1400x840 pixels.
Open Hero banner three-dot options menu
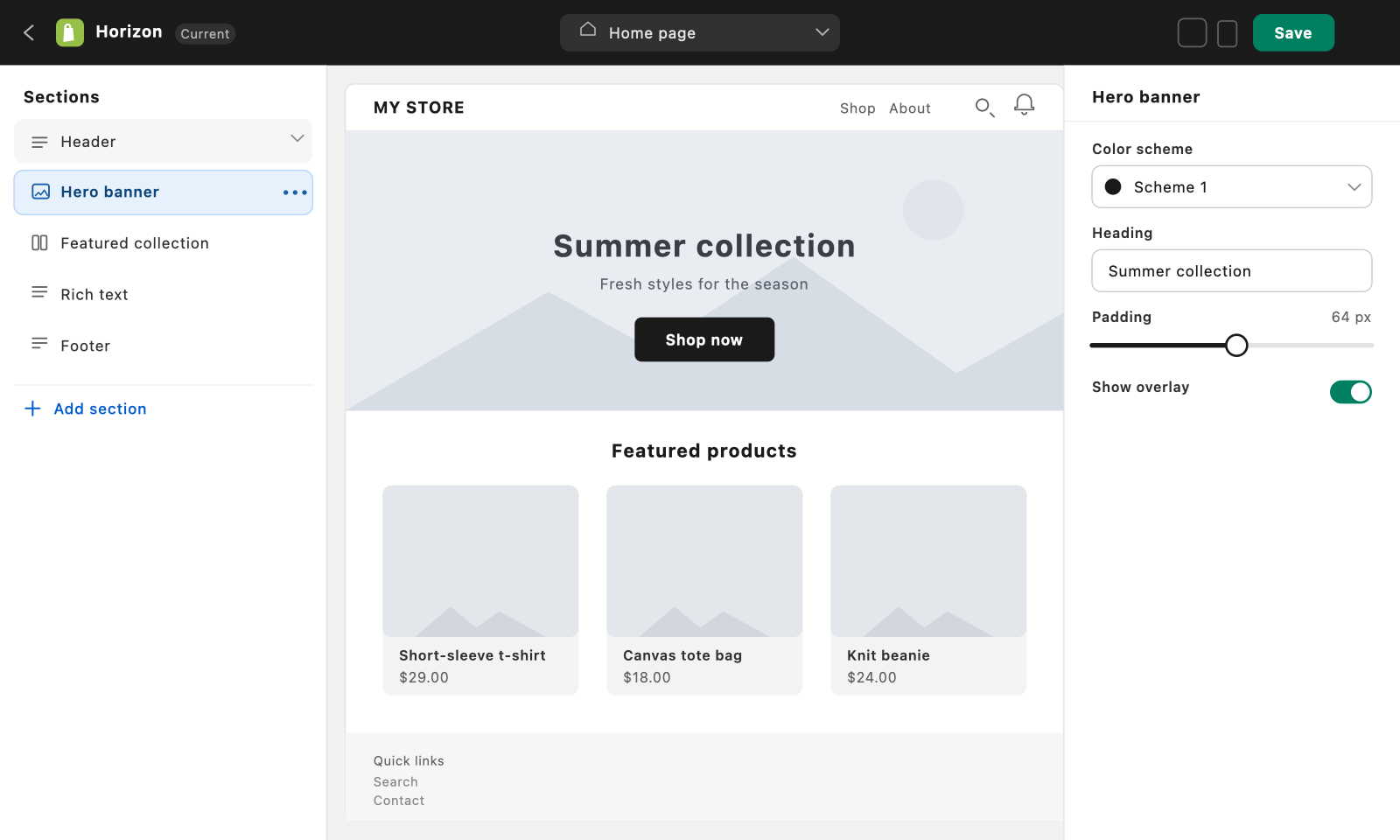tap(295, 192)
